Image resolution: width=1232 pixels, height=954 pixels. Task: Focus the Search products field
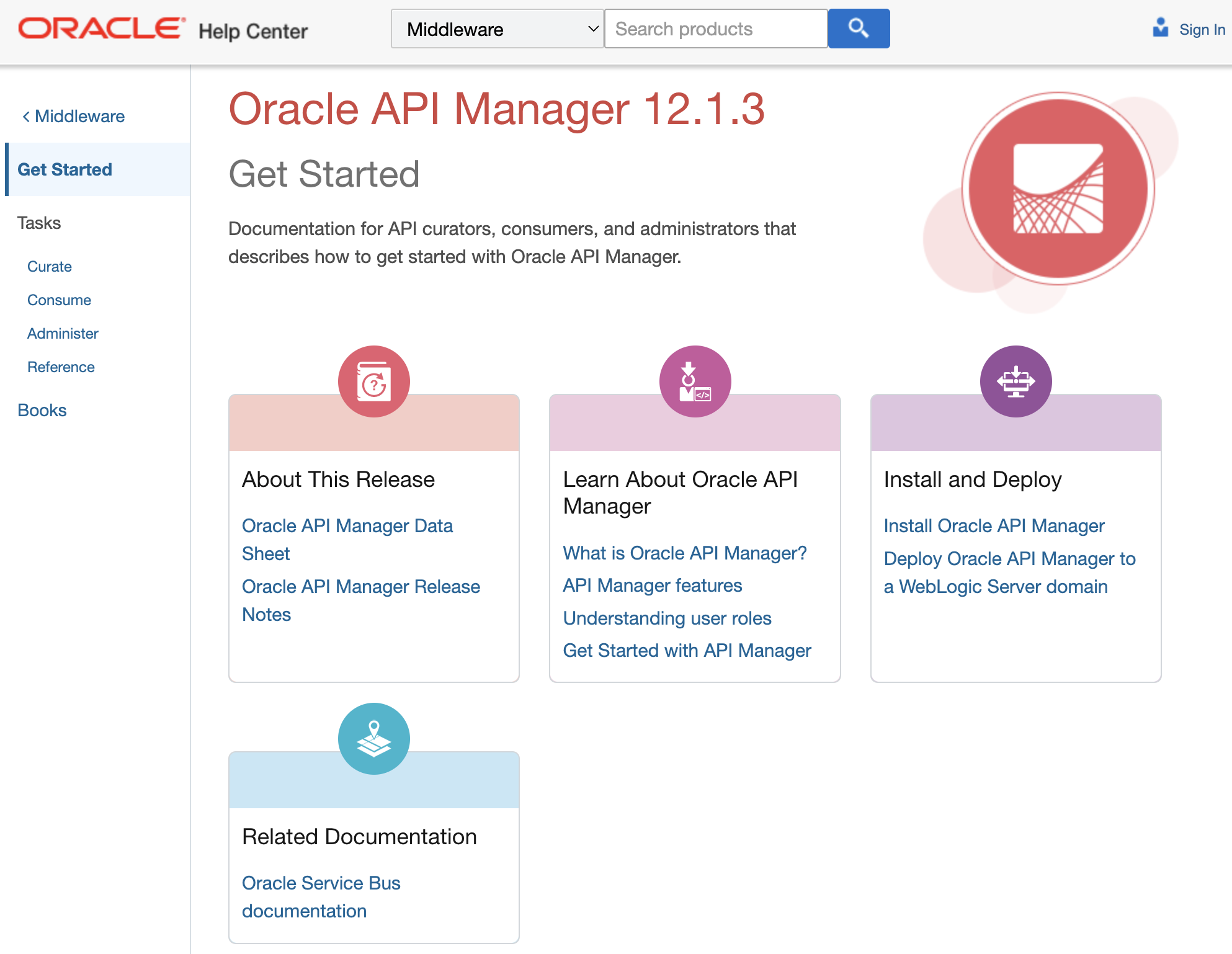(x=716, y=29)
